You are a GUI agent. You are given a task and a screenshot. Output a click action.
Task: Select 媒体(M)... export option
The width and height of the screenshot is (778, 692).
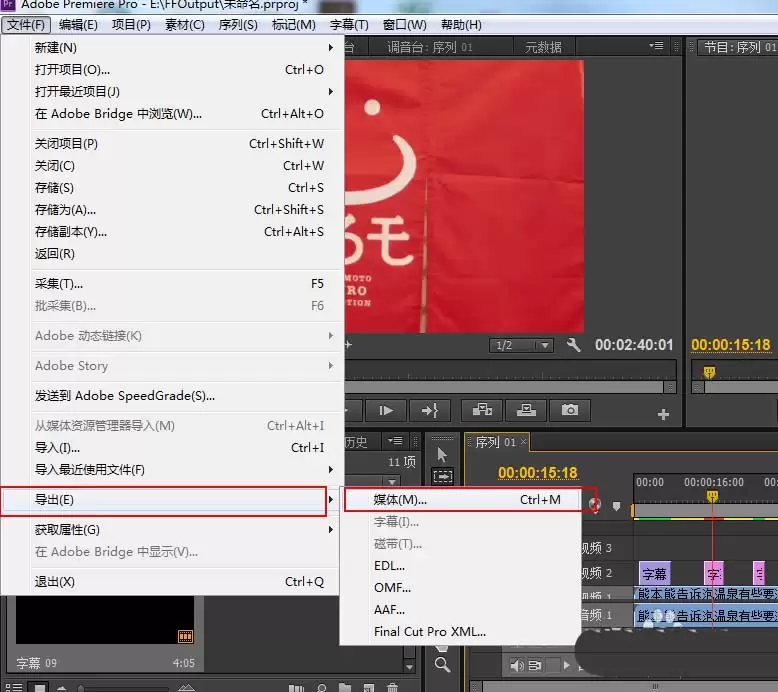tap(461, 500)
